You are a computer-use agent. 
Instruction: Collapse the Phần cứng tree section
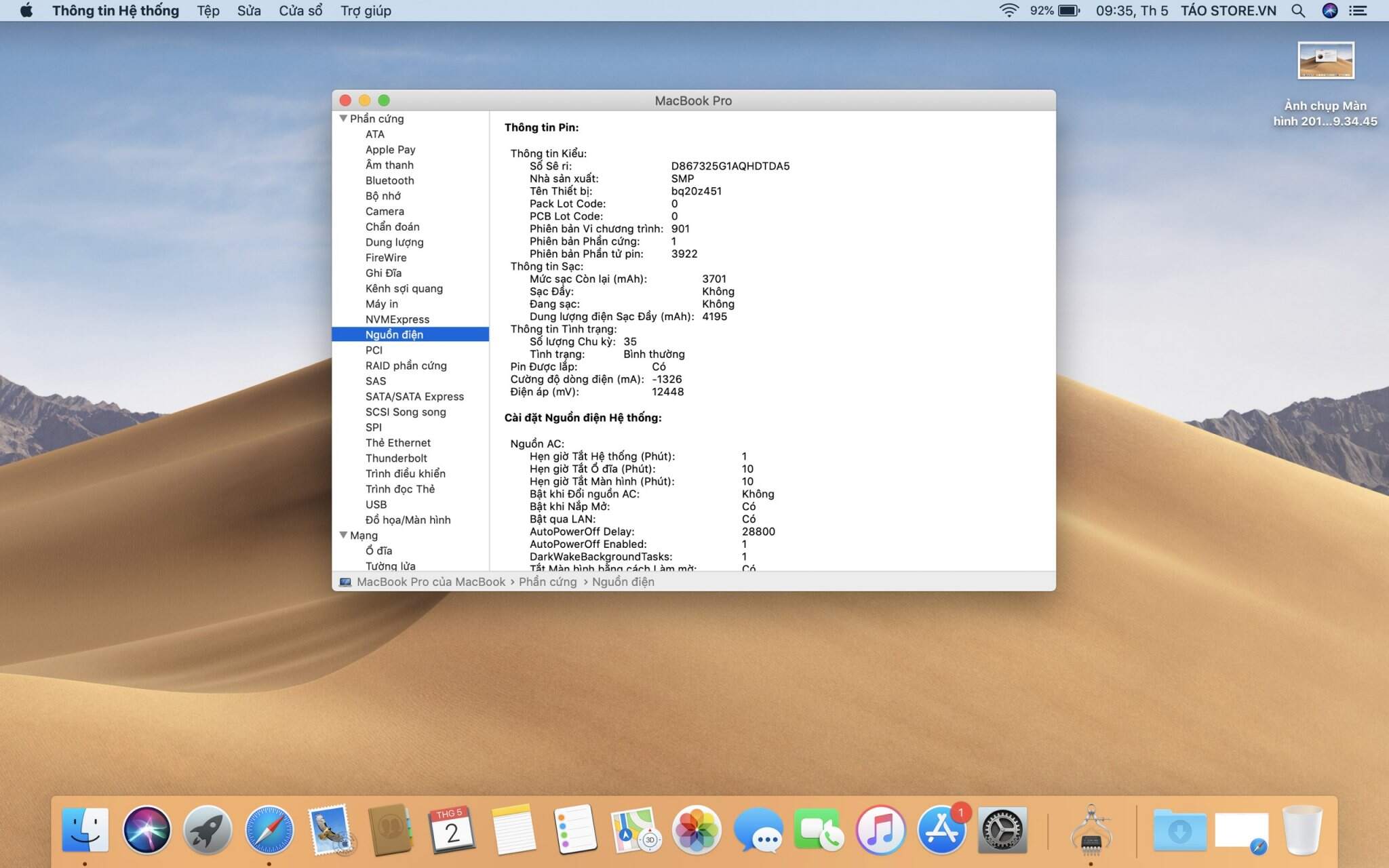coord(343,119)
